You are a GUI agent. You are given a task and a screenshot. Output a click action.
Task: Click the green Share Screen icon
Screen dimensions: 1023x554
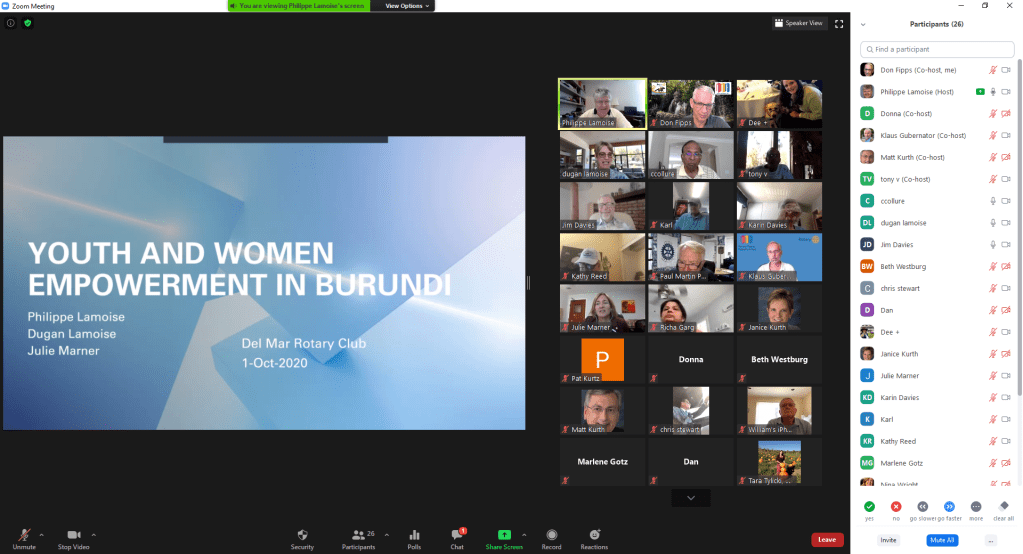[x=504, y=535]
